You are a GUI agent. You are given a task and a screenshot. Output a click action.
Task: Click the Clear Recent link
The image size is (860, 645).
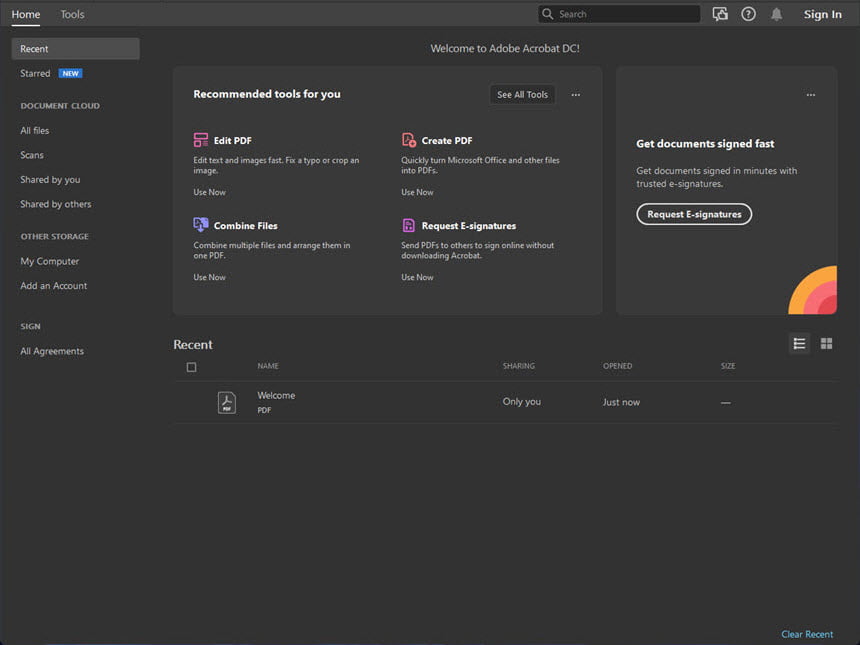tap(807, 634)
